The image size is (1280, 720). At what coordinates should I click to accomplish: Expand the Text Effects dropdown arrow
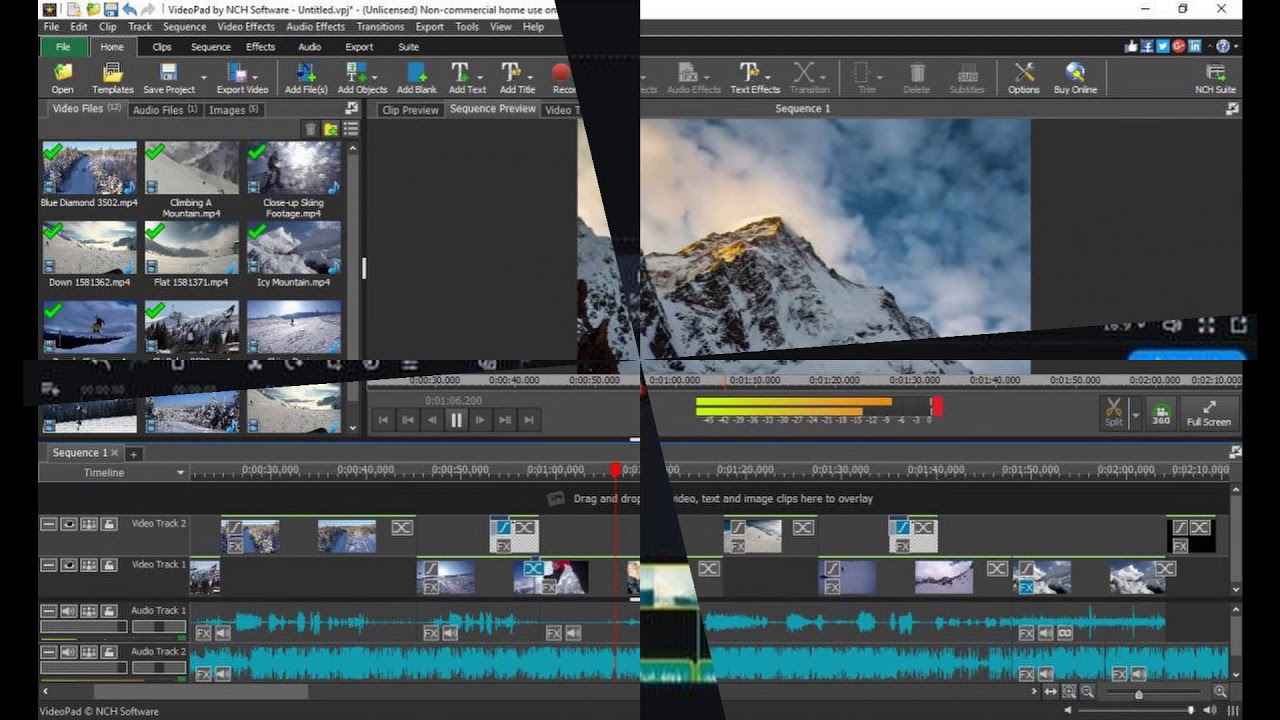click(769, 77)
